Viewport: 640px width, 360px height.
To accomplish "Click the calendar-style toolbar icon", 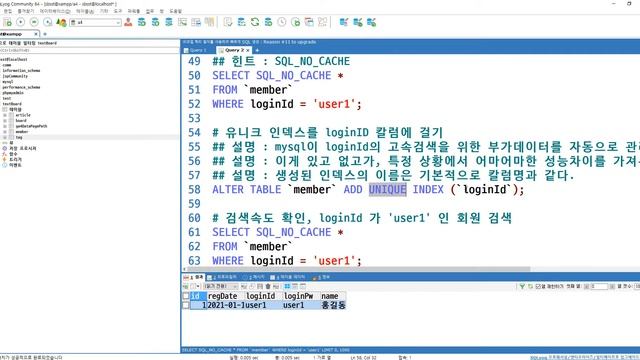I will (309, 22).
